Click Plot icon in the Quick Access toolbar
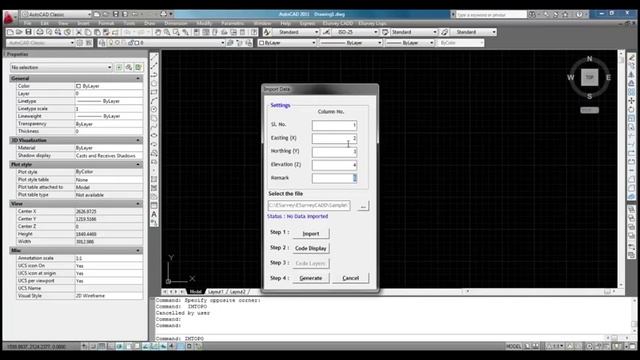Screen dimensions: 640x360 tap(163, 14)
